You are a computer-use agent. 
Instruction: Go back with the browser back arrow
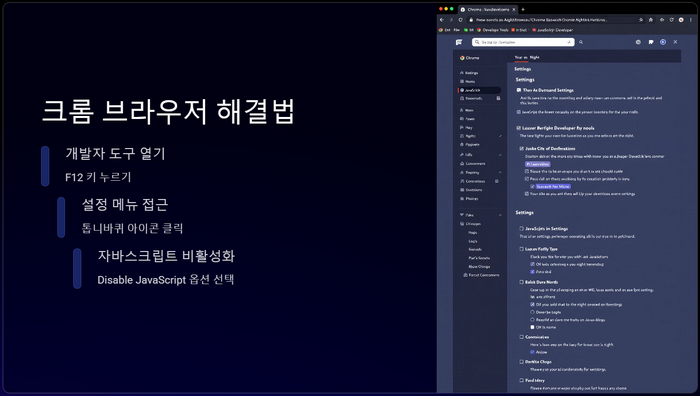[x=442, y=20]
